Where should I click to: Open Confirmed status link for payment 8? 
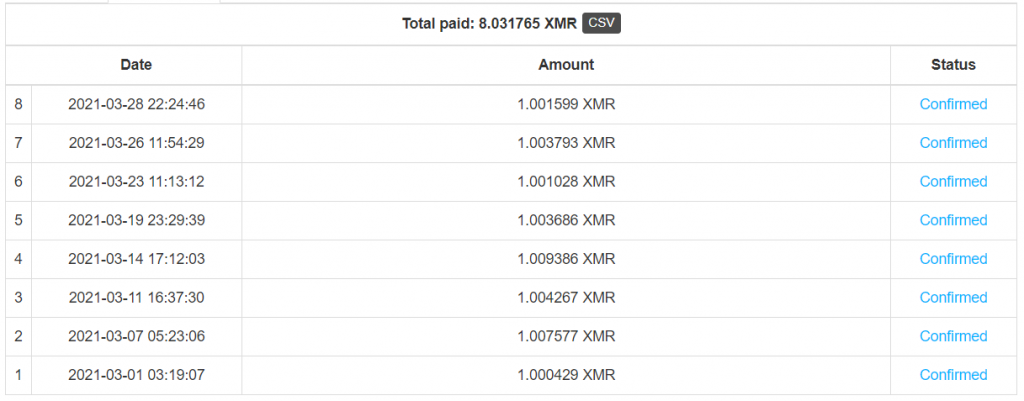click(953, 104)
